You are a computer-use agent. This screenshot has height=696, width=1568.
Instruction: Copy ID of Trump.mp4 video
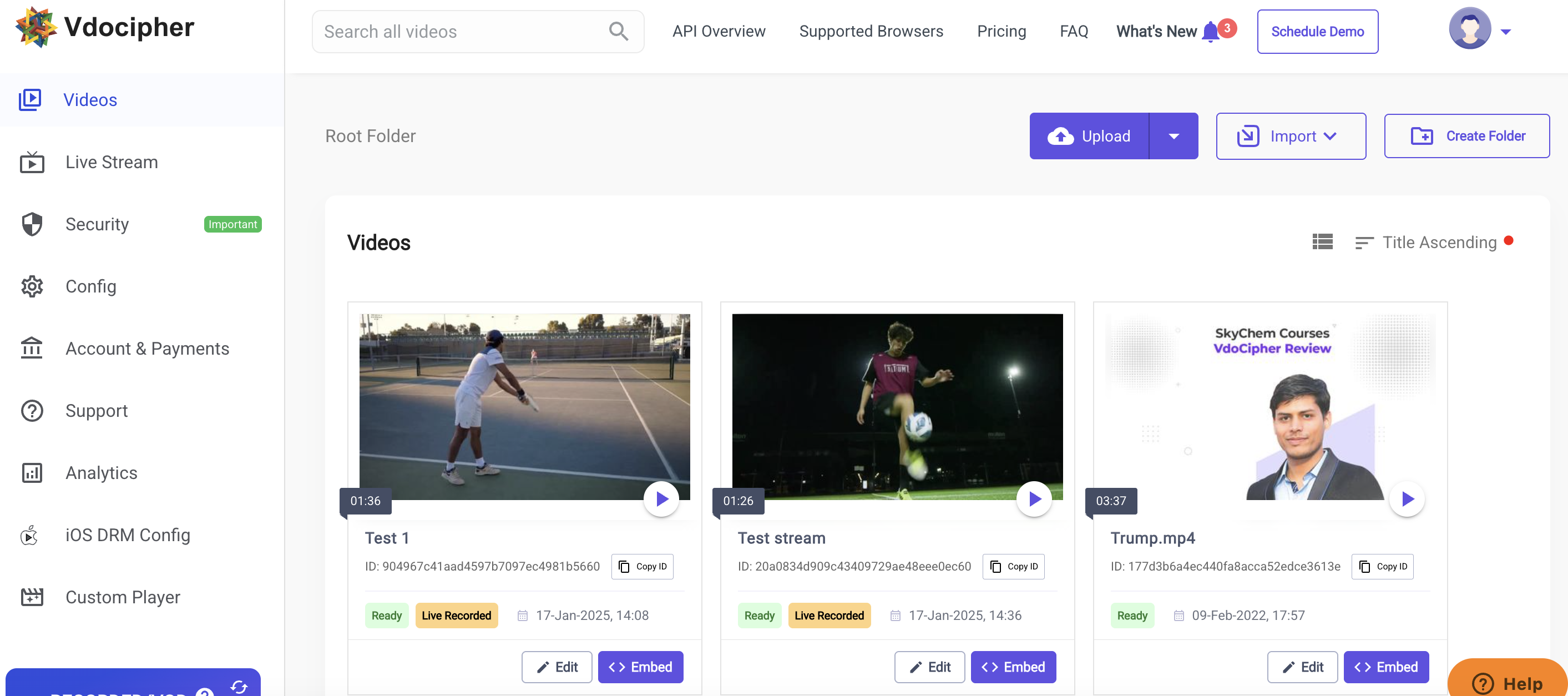pyautogui.click(x=1382, y=566)
